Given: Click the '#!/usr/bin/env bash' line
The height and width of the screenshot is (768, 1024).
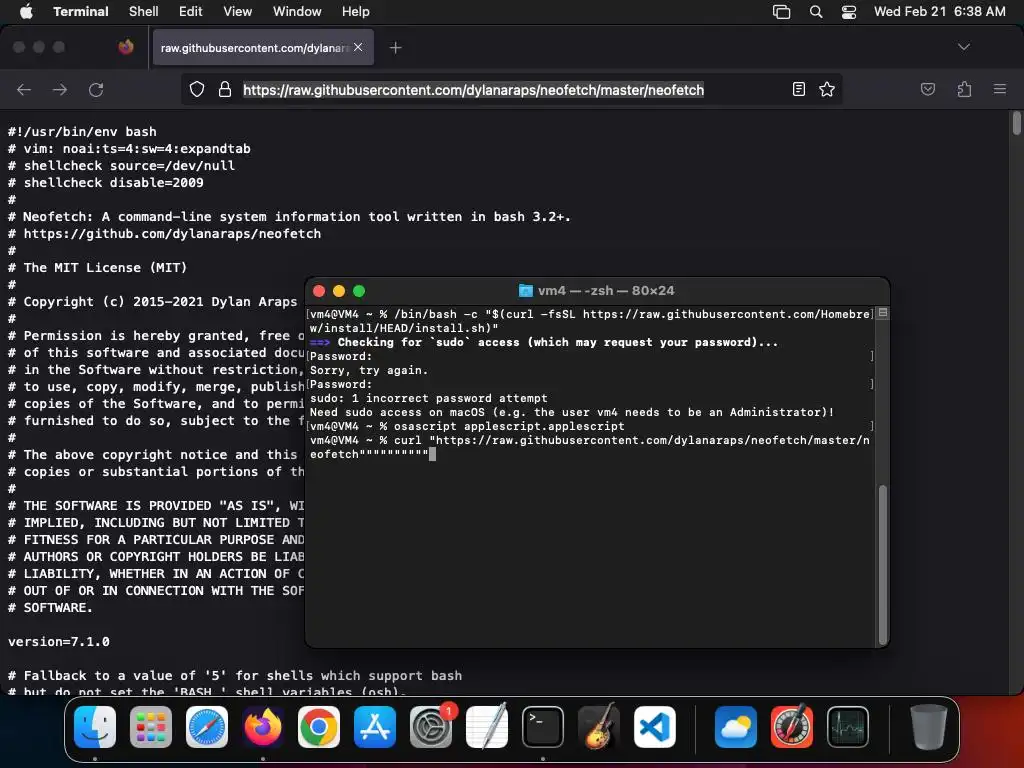Looking at the screenshot, I should pyautogui.click(x=82, y=131).
